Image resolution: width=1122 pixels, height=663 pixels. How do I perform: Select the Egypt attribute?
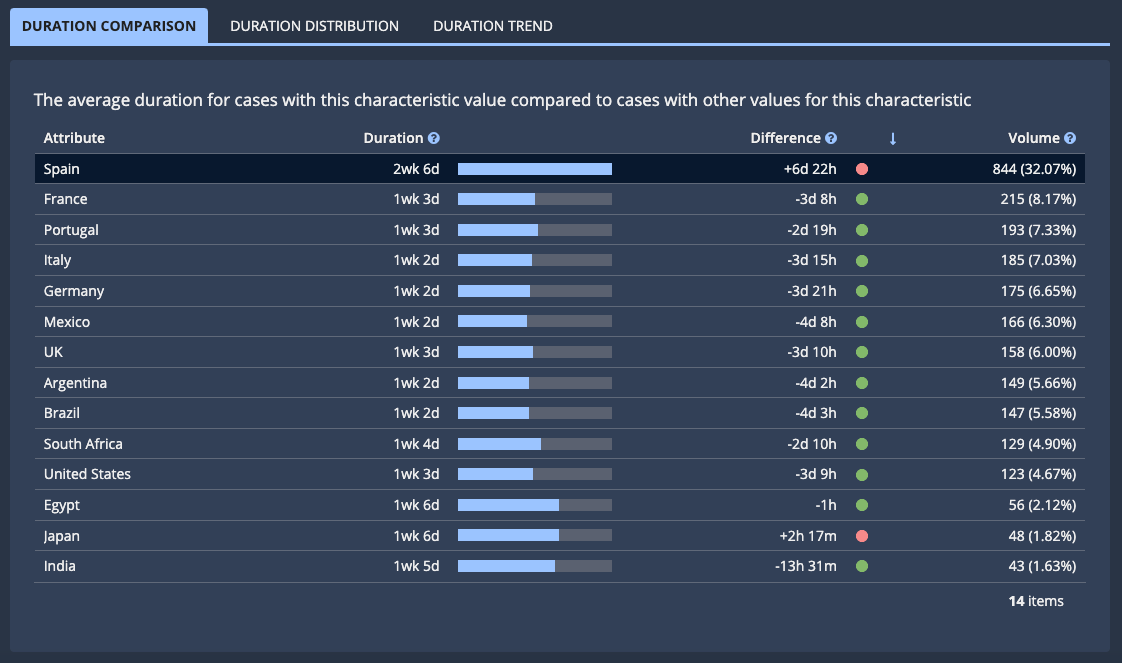(x=62, y=505)
